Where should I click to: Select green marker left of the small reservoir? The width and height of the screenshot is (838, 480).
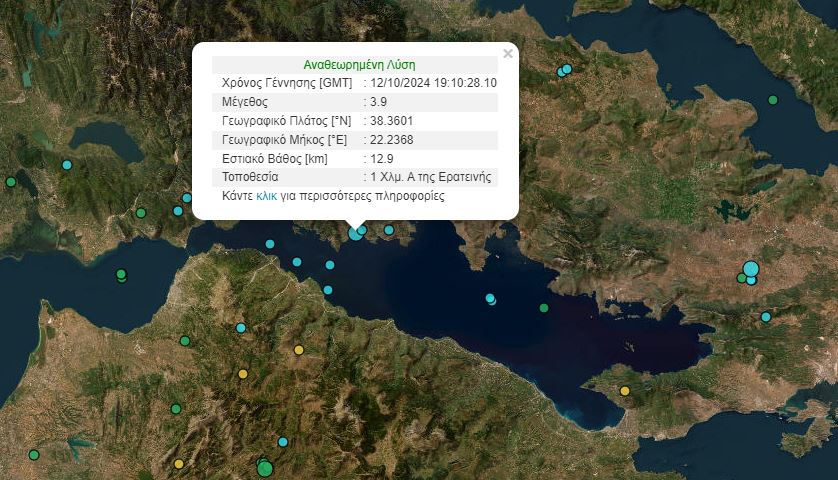[33, 455]
